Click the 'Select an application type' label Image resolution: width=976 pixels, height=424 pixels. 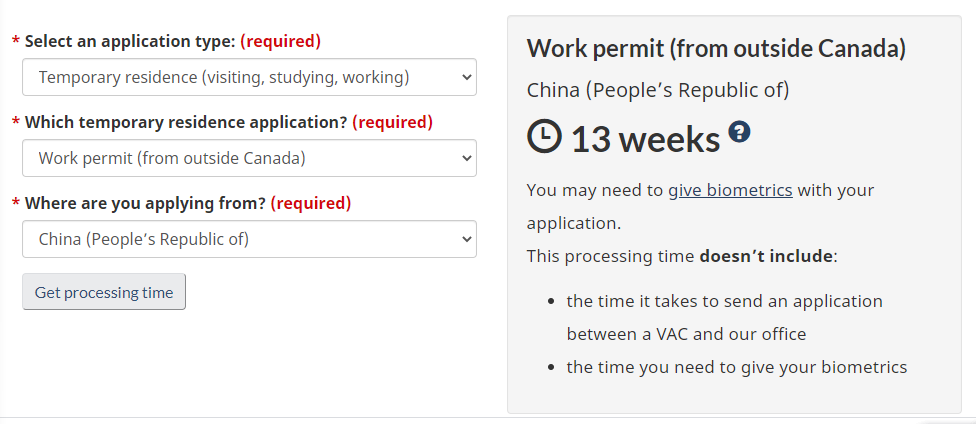coord(130,41)
